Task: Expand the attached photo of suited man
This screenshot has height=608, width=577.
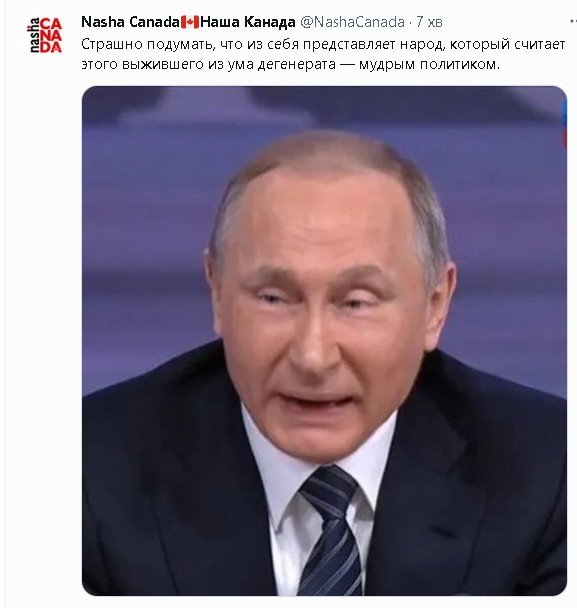Action: [324, 340]
